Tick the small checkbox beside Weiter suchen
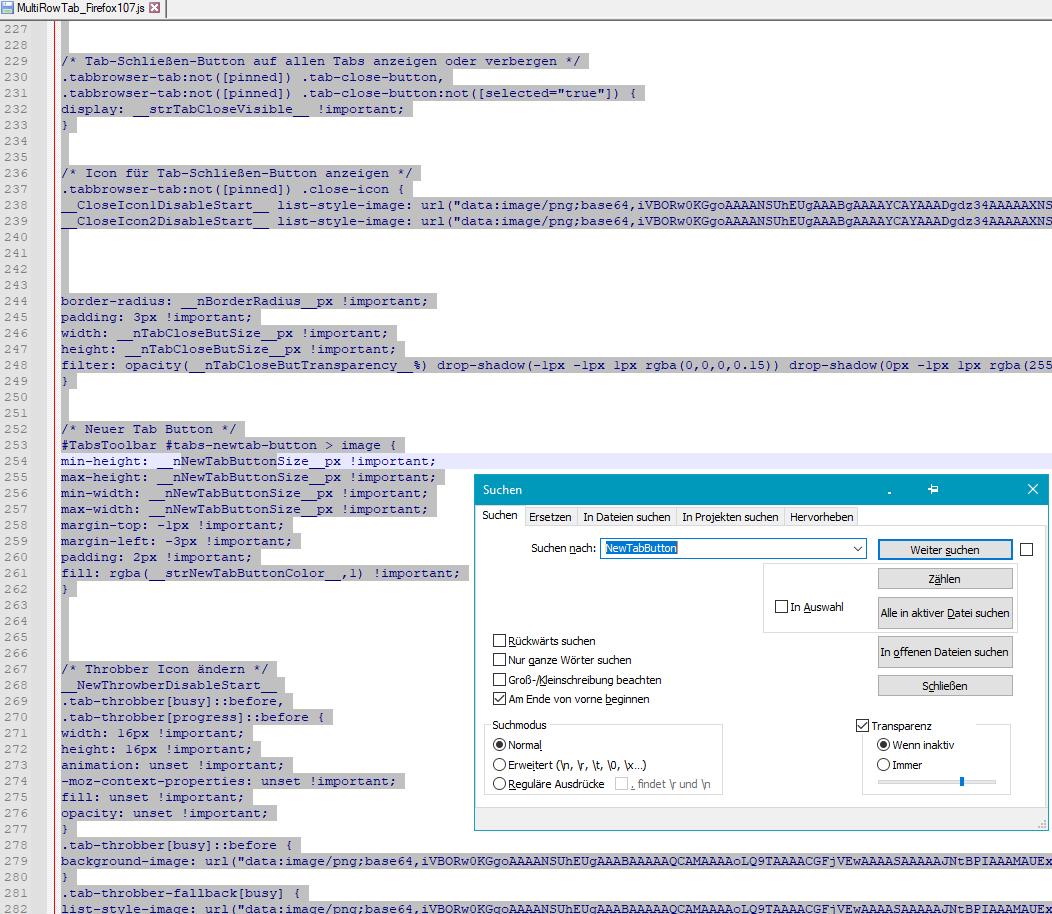 [x=1026, y=549]
